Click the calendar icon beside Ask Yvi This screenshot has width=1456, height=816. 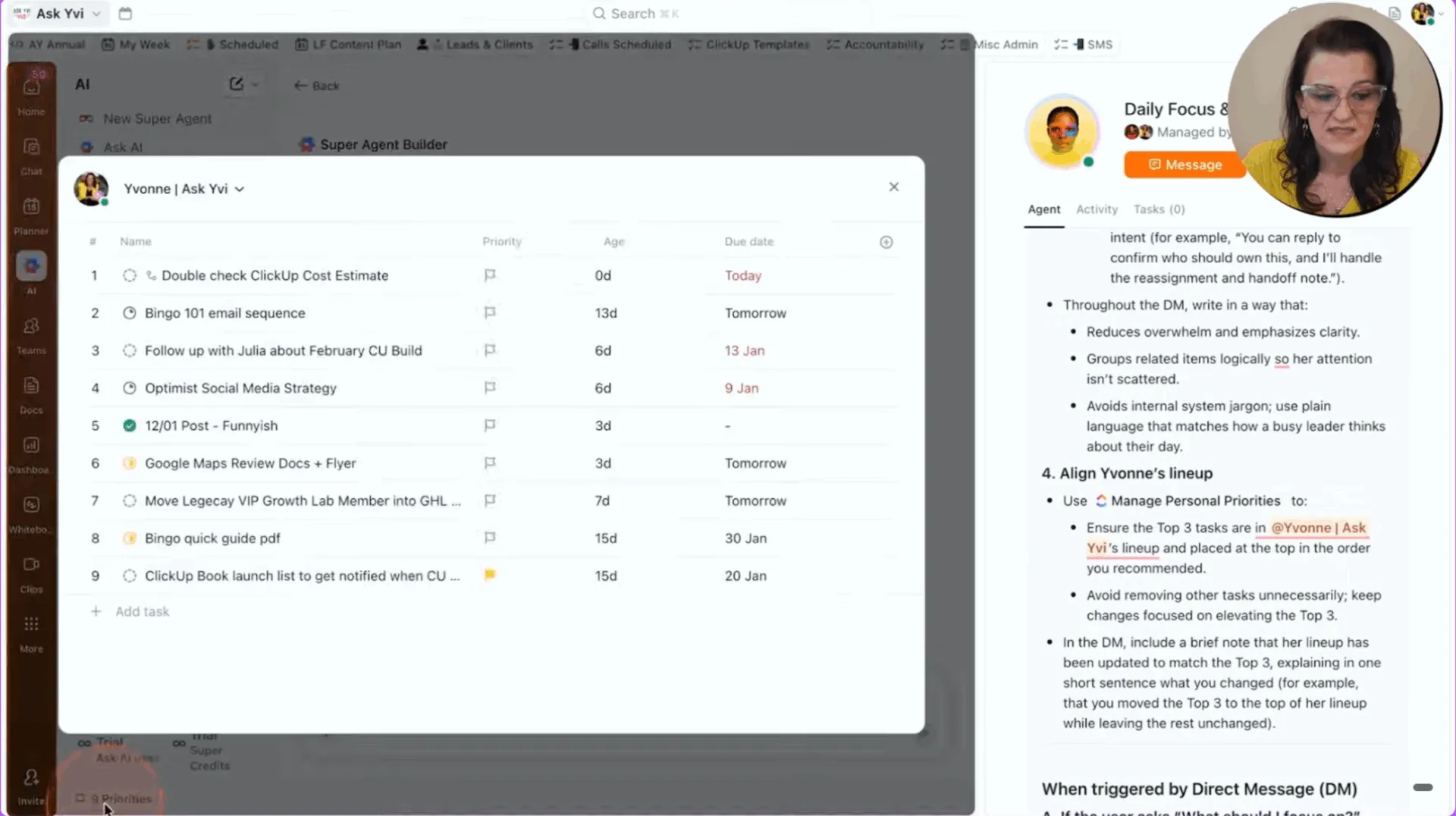pyautogui.click(x=126, y=14)
